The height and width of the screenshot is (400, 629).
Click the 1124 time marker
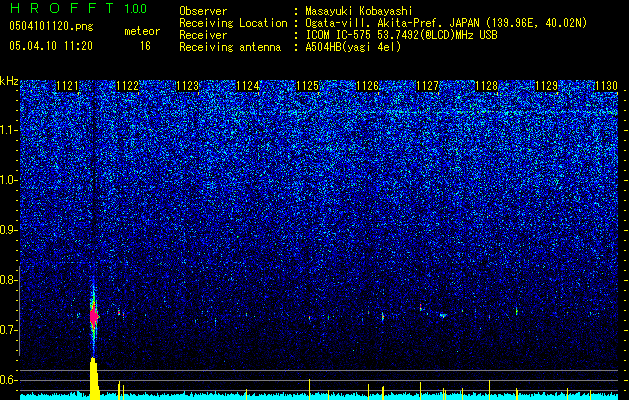pyautogui.click(x=248, y=86)
